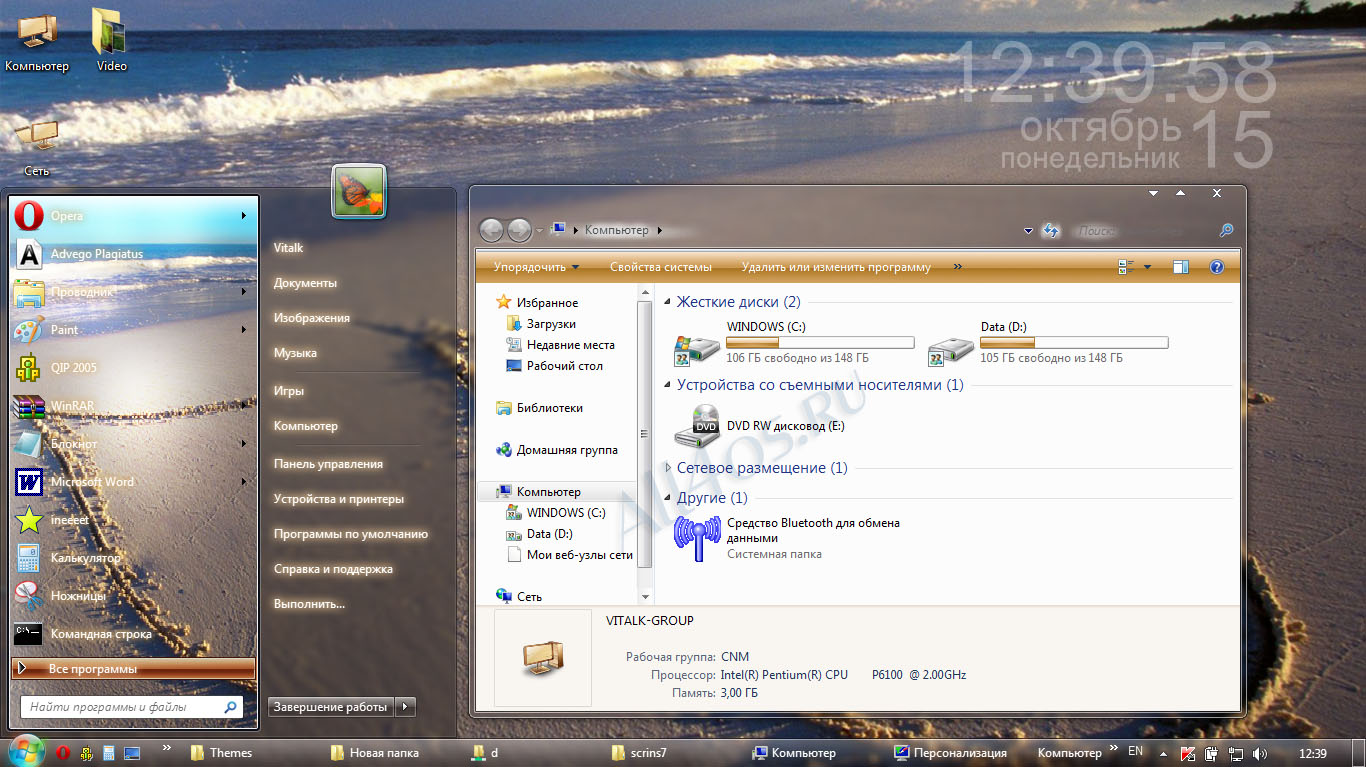Viewport: 1366px width, 767px height.
Task: Click Удалить или изменить программу
Action: (x=836, y=267)
